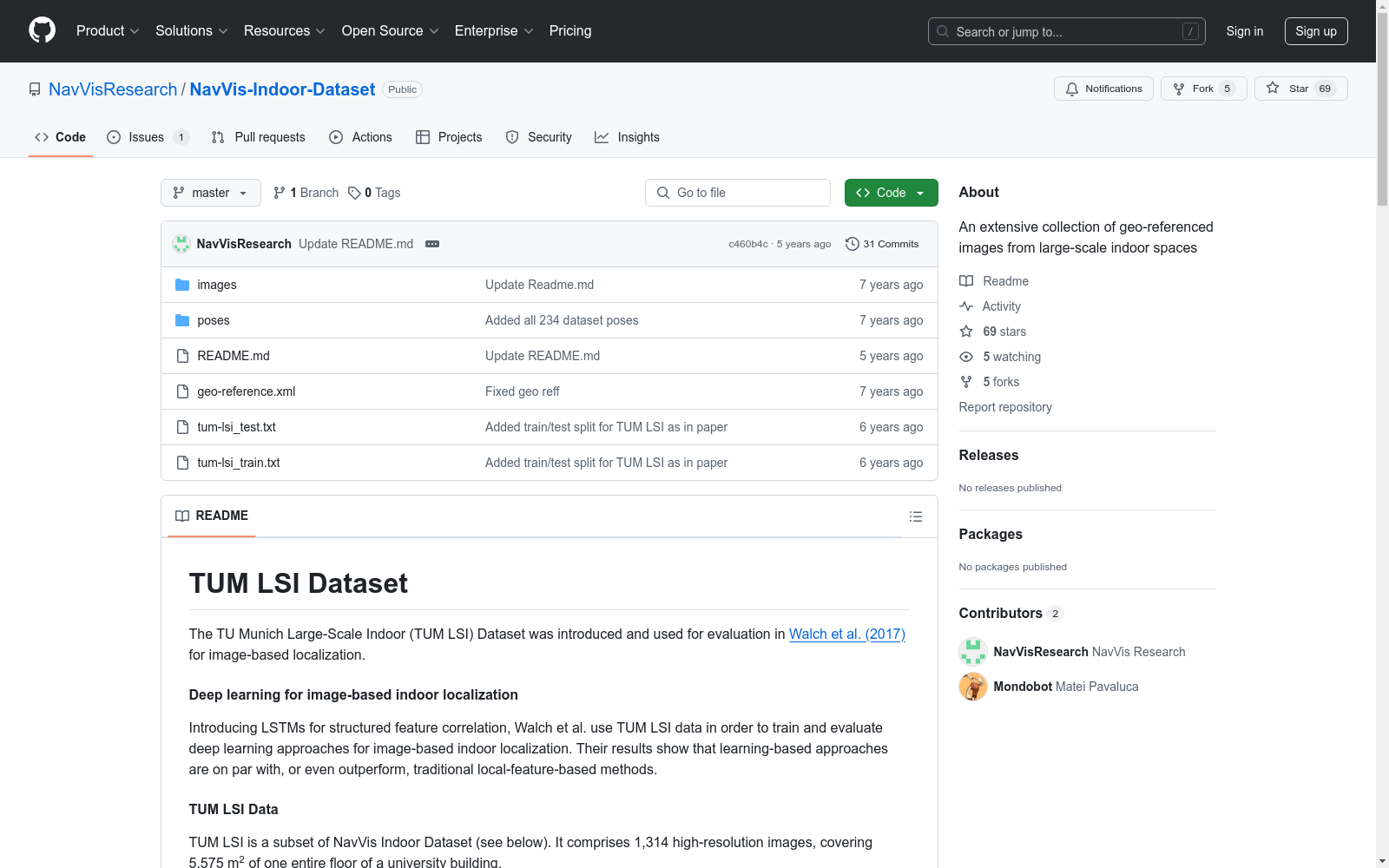Expand commit message ellipsis icon
Image resolution: width=1389 pixels, height=868 pixels.
[432, 244]
